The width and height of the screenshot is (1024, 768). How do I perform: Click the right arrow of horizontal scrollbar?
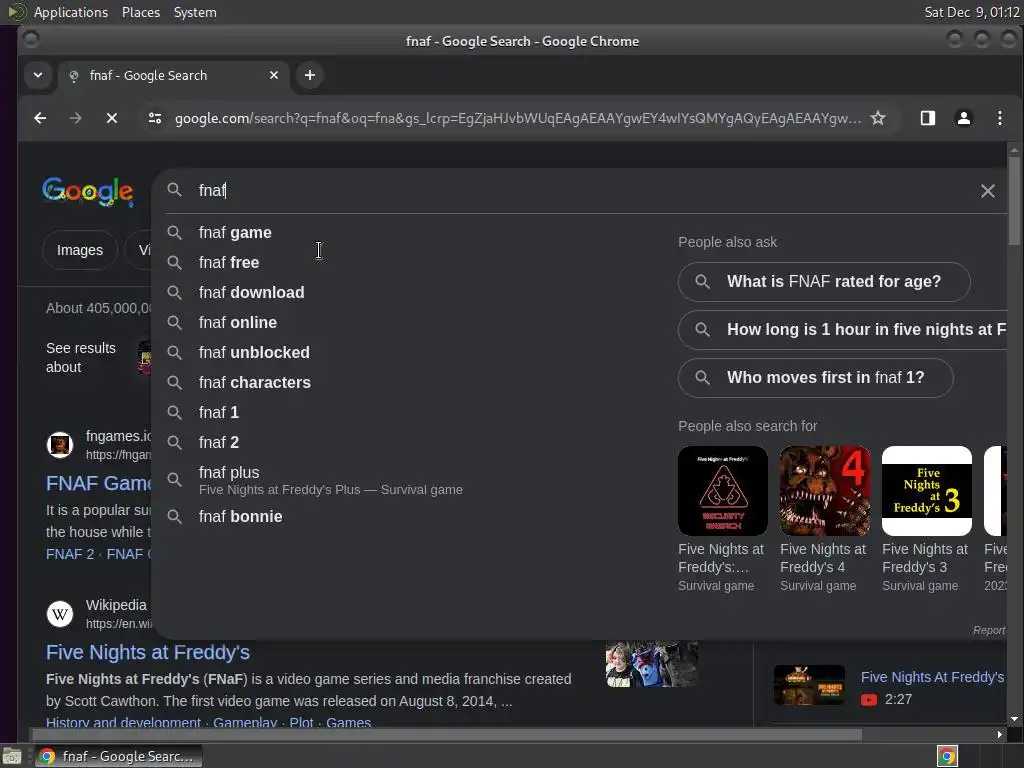(x=999, y=735)
